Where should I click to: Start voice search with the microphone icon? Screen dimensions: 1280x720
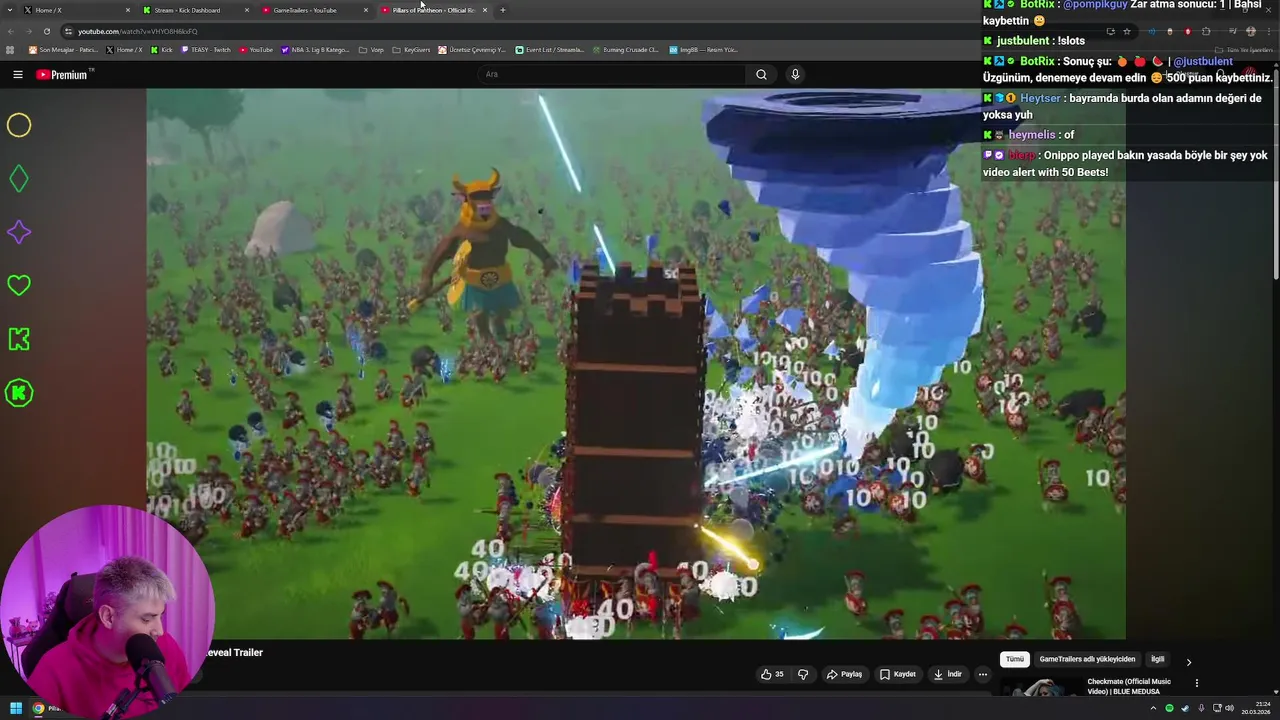(x=795, y=74)
